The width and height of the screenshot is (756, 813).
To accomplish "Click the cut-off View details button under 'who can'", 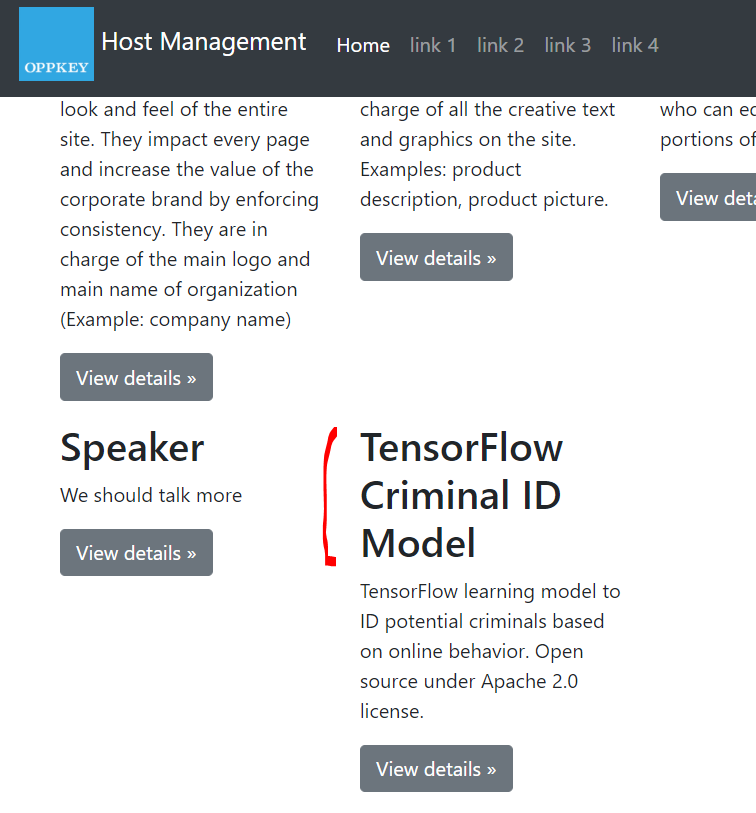I will click(x=708, y=197).
